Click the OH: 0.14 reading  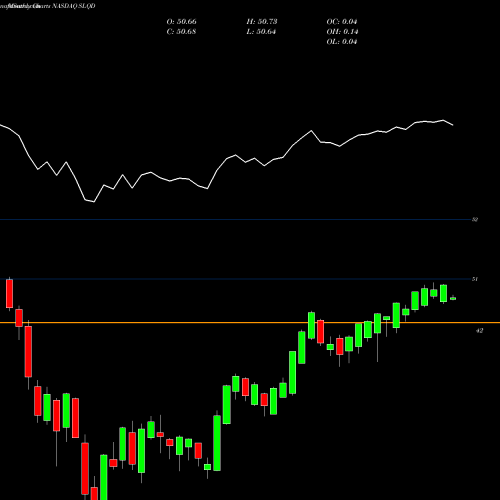[342, 32]
